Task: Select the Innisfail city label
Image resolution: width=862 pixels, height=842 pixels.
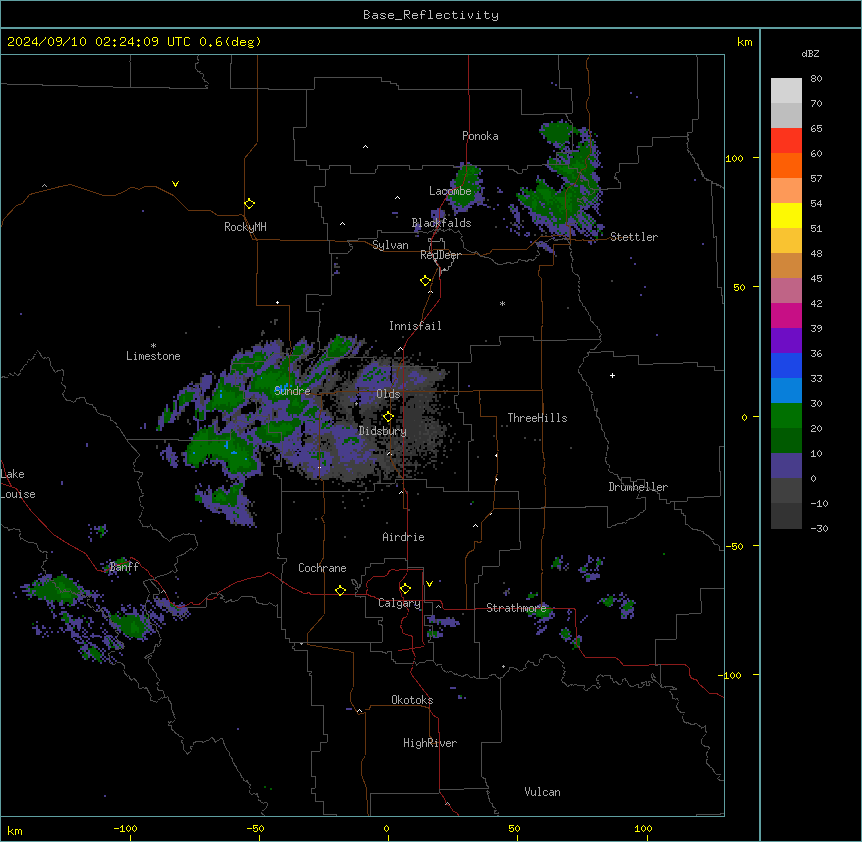Action: (x=415, y=326)
